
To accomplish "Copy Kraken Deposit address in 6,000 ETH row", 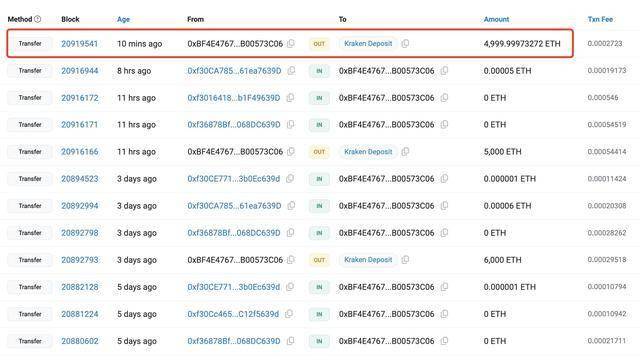I will (405, 260).
